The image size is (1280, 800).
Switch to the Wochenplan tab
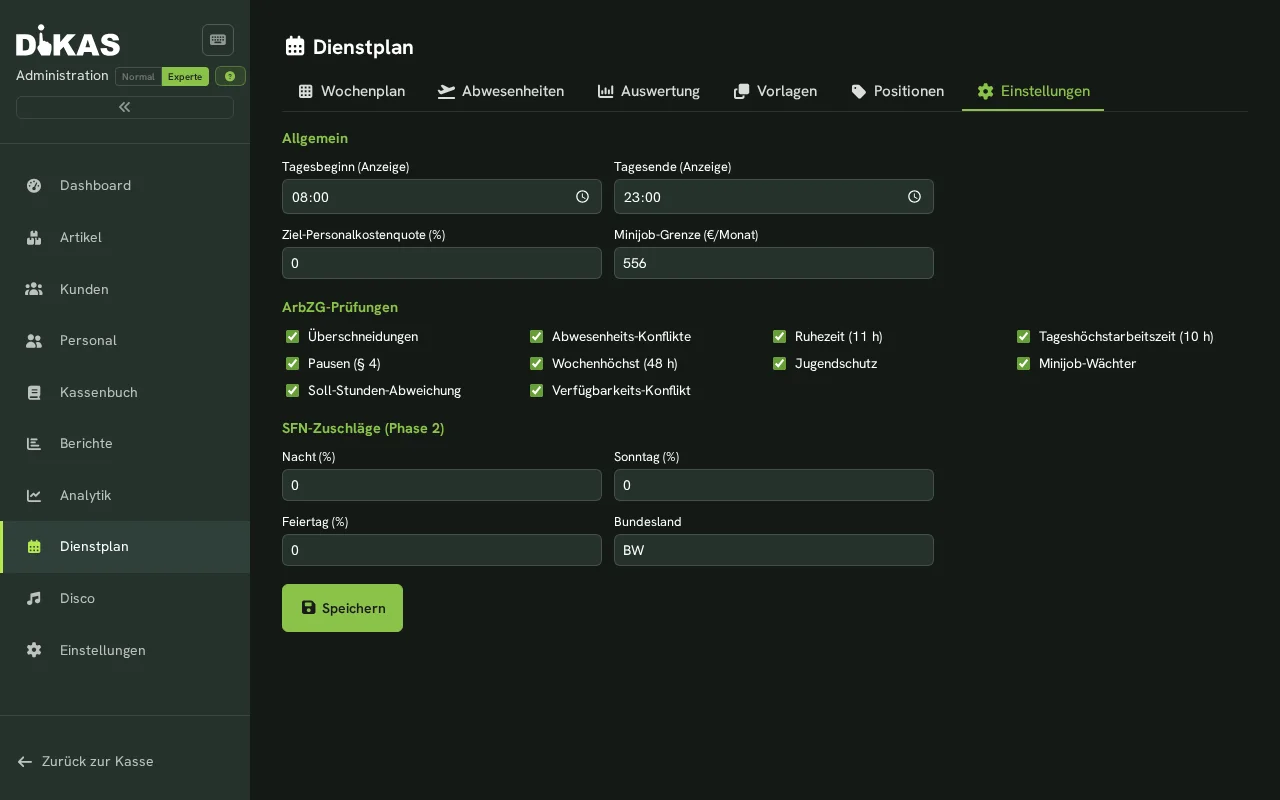(352, 91)
